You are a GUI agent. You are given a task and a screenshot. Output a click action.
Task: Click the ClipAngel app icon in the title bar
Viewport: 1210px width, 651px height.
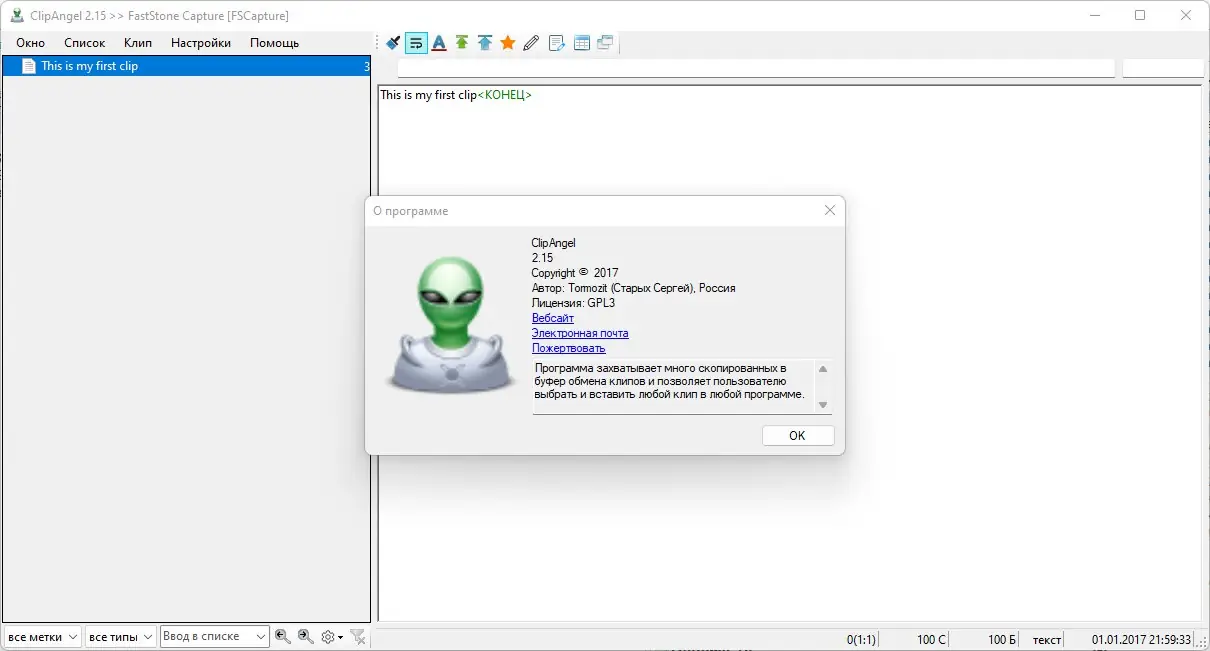(17, 15)
